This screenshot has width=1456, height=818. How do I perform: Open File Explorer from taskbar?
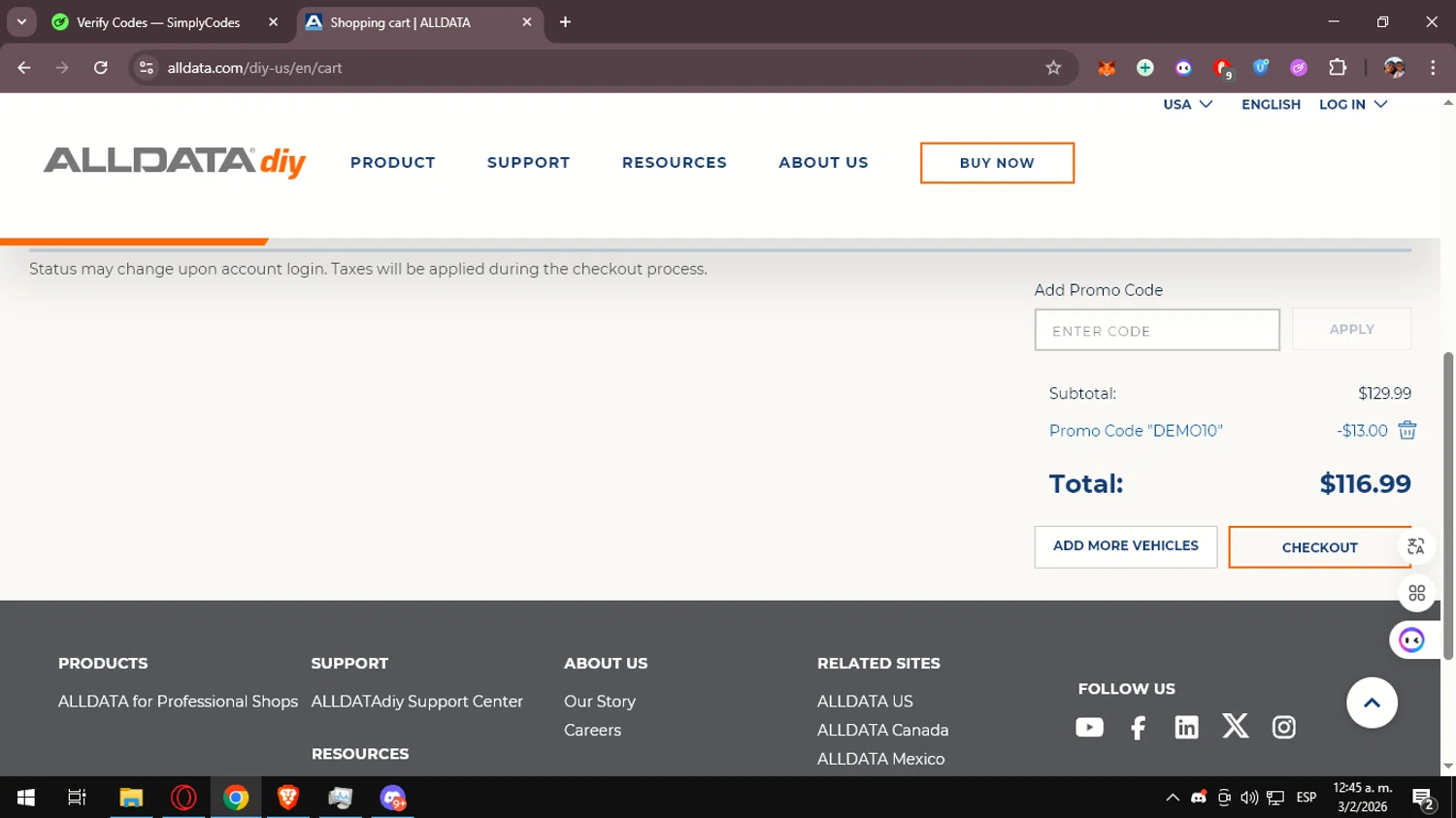point(131,798)
